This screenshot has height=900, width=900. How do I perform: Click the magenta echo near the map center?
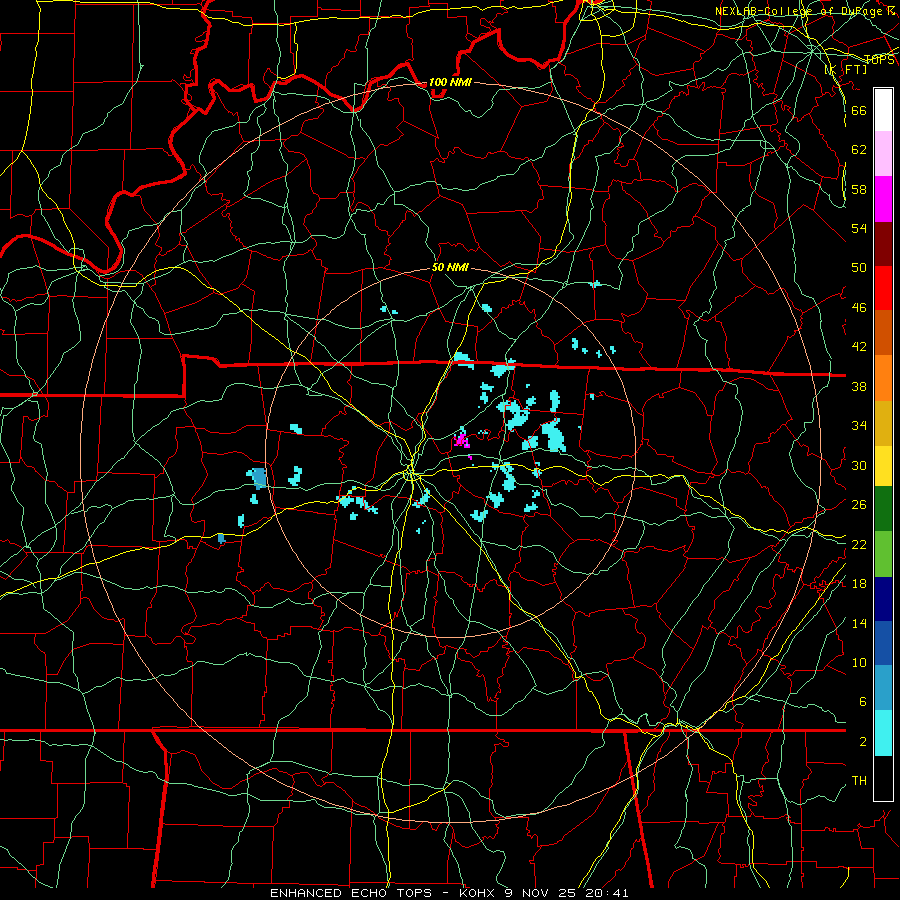tap(461, 441)
